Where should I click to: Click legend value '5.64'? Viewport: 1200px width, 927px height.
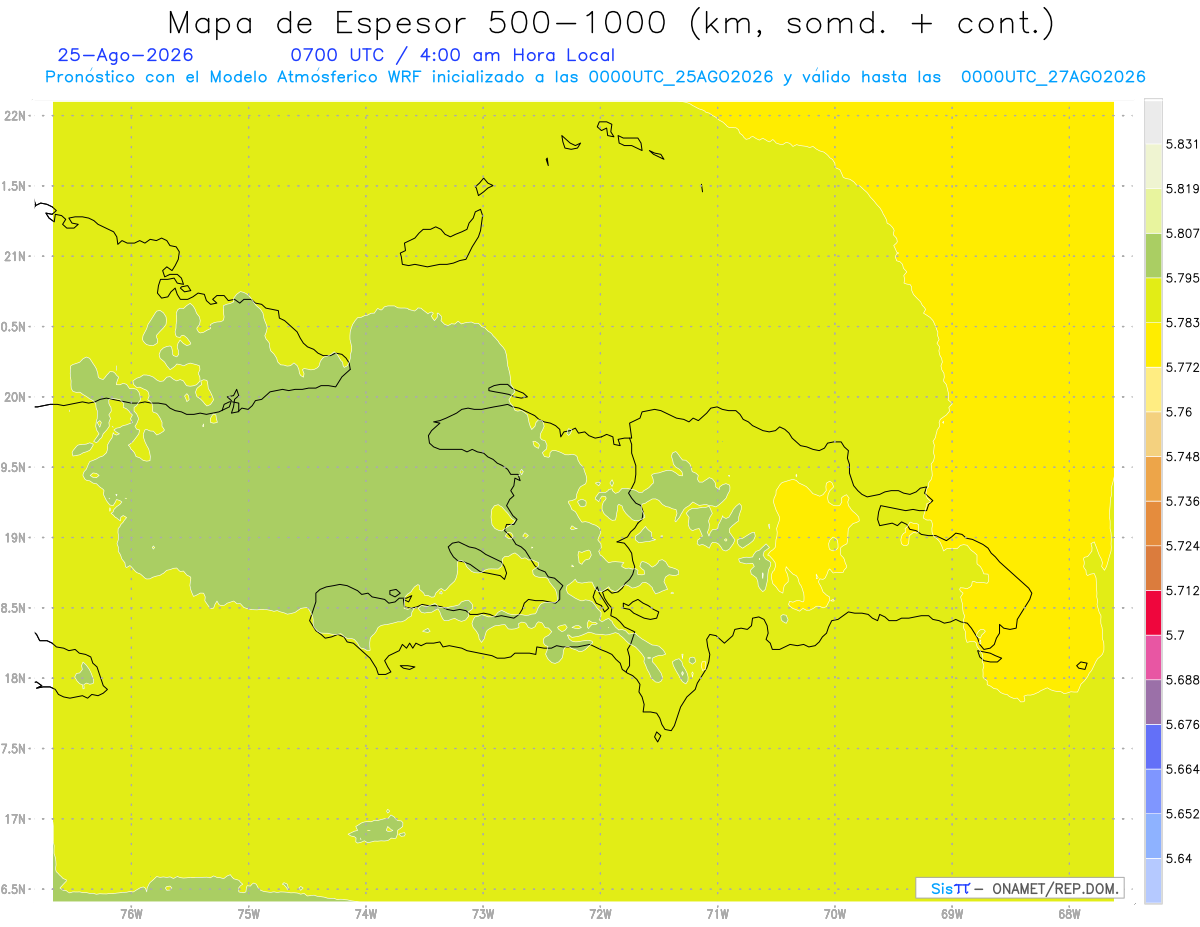[x=1179, y=858]
